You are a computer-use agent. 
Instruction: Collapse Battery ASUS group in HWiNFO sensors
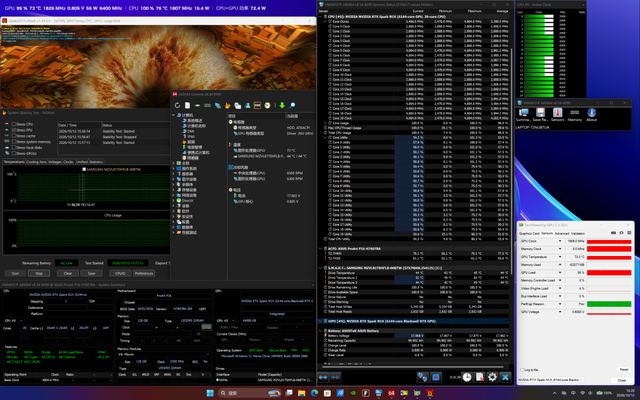tap(320, 331)
